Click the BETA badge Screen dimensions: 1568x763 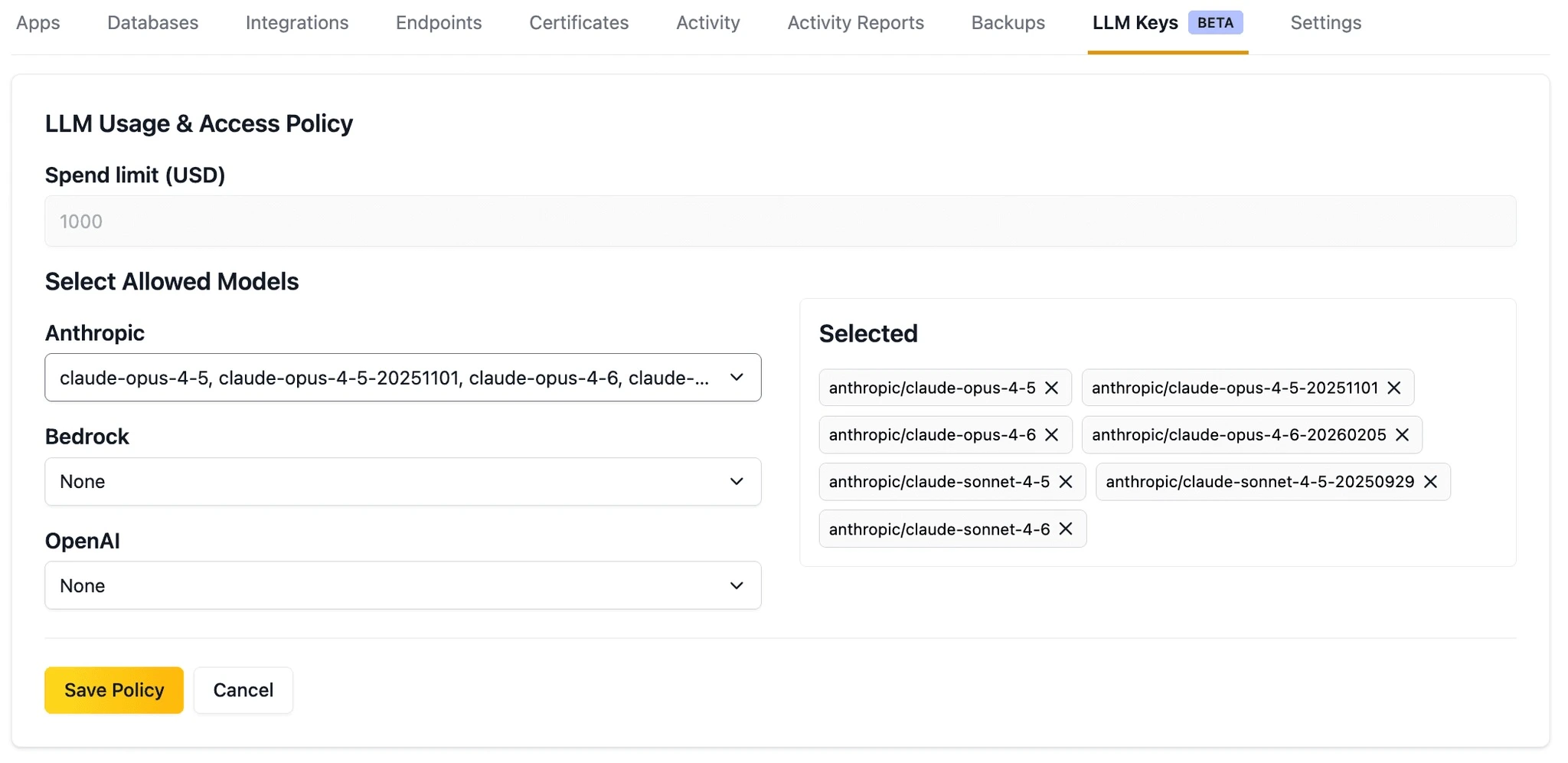tap(1216, 23)
